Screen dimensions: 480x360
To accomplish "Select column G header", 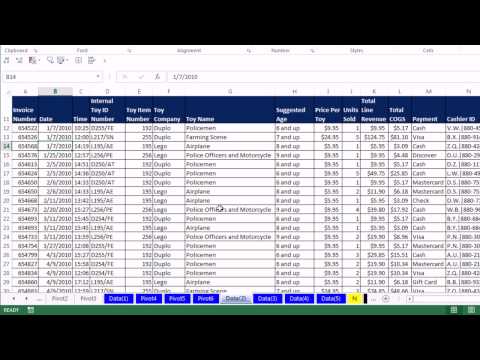I will click(x=230, y=92).
